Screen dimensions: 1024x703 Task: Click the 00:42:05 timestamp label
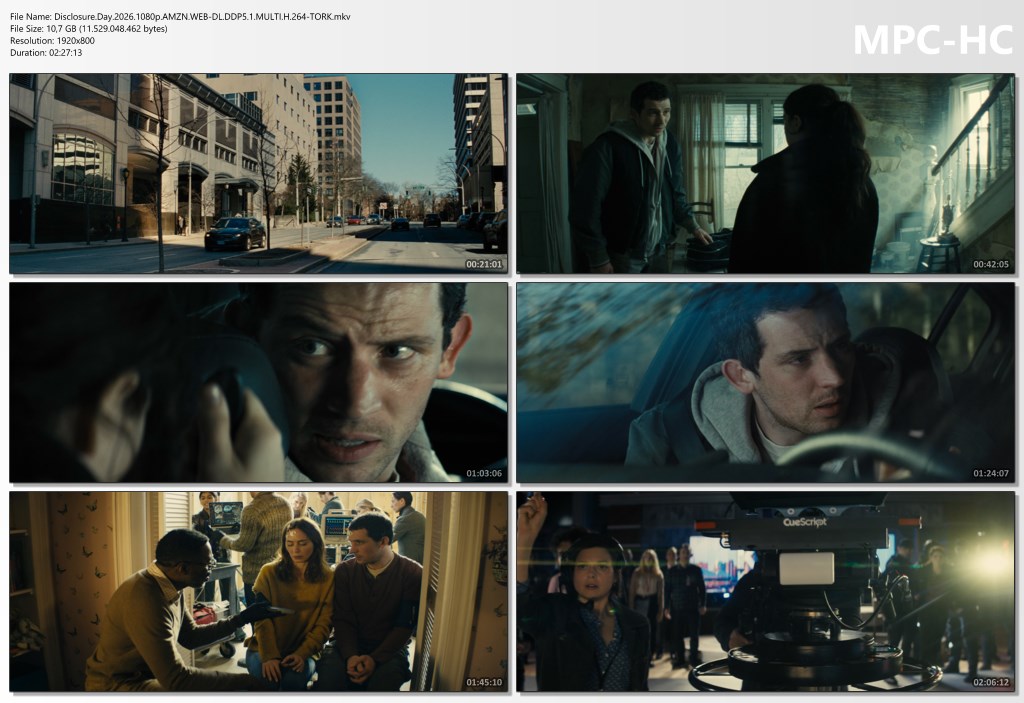(x=991, y=264)
